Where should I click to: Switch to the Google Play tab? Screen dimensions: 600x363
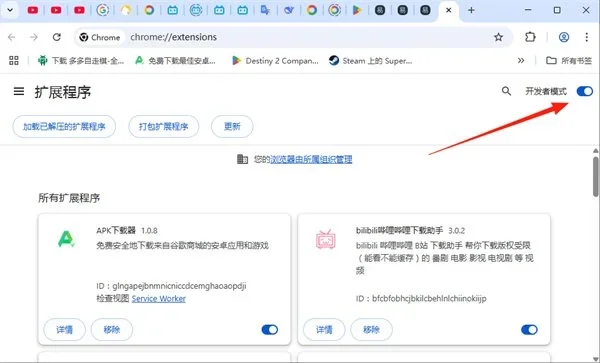click(357, 10)
